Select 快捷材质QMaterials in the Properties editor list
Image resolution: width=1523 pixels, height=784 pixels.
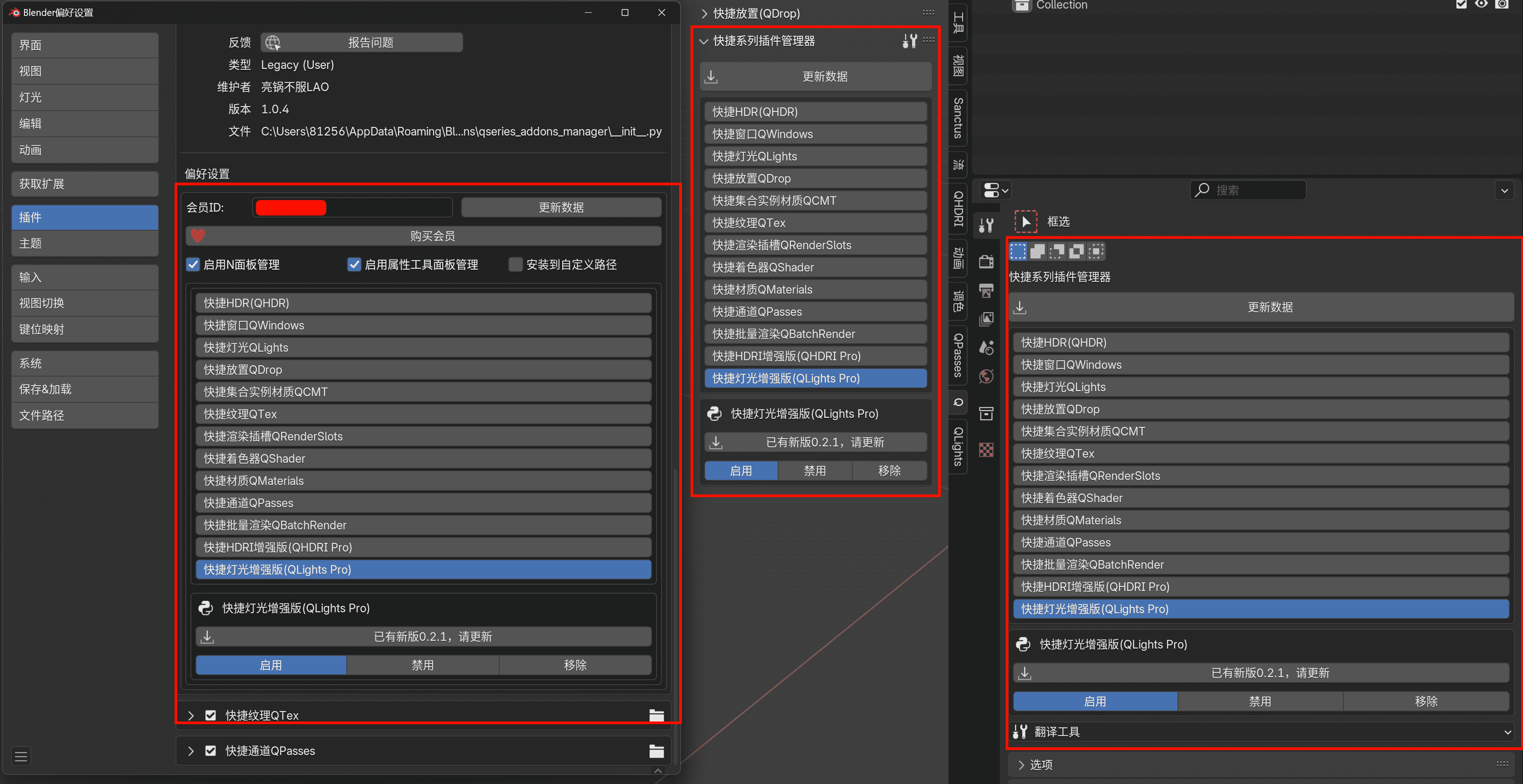1261,520
